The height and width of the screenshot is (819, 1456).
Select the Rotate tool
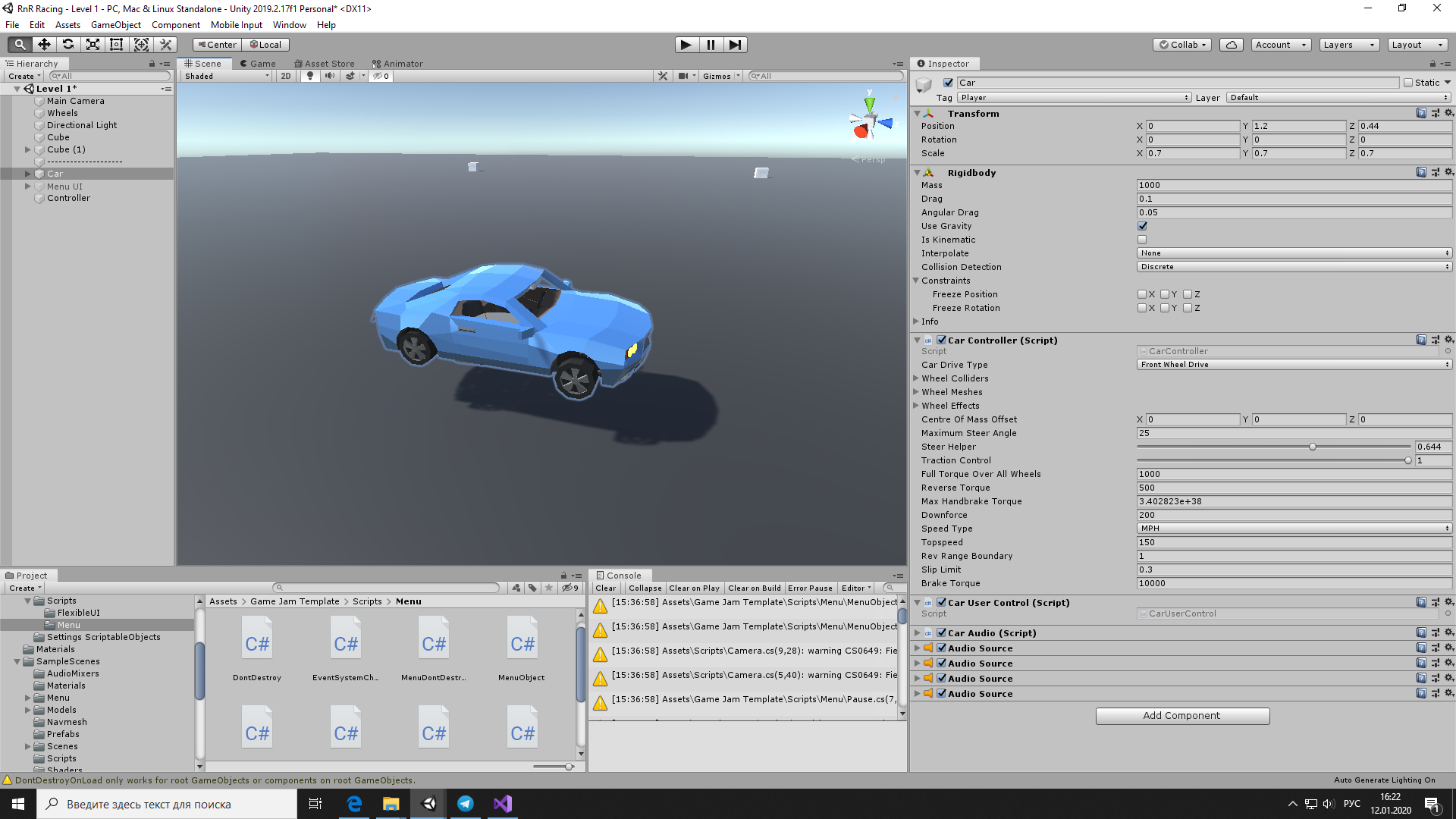coord(68,45)
